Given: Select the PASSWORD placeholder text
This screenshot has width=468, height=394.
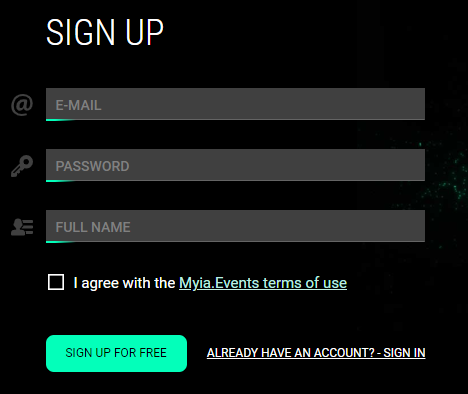Looking at the screenshot, I should [92, 166].
